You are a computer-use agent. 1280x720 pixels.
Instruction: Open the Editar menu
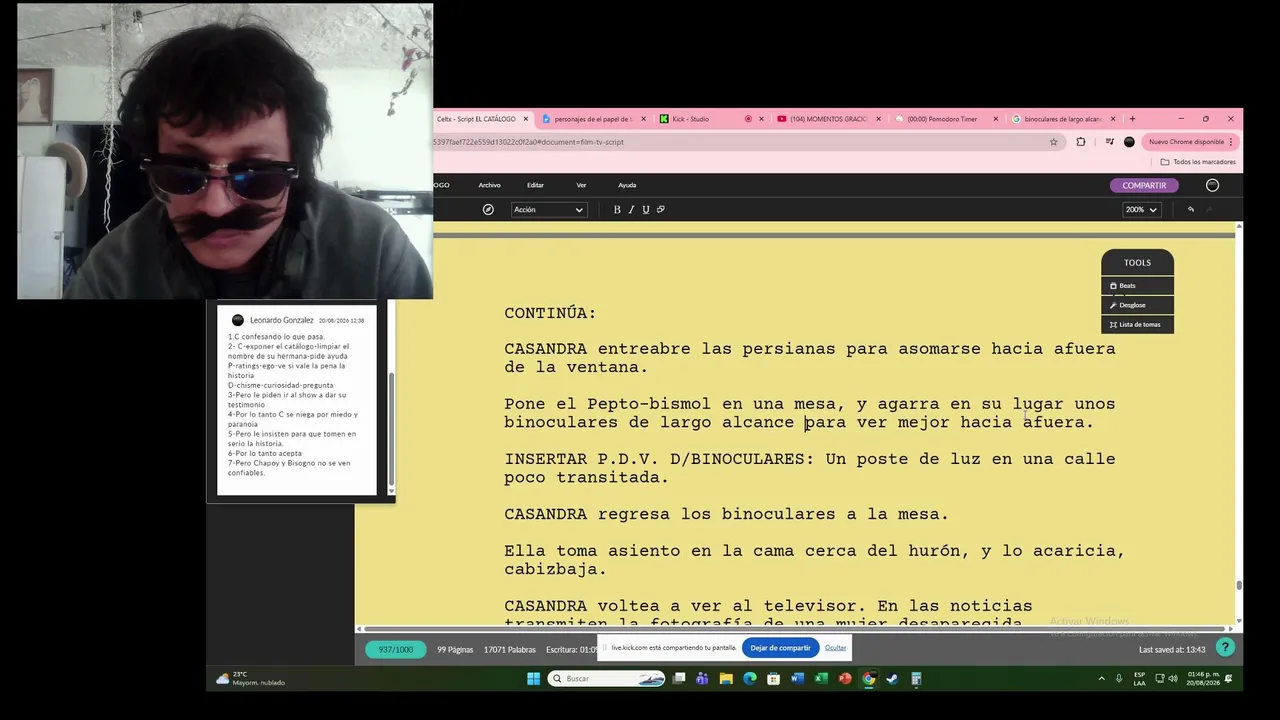coord(535,185)
